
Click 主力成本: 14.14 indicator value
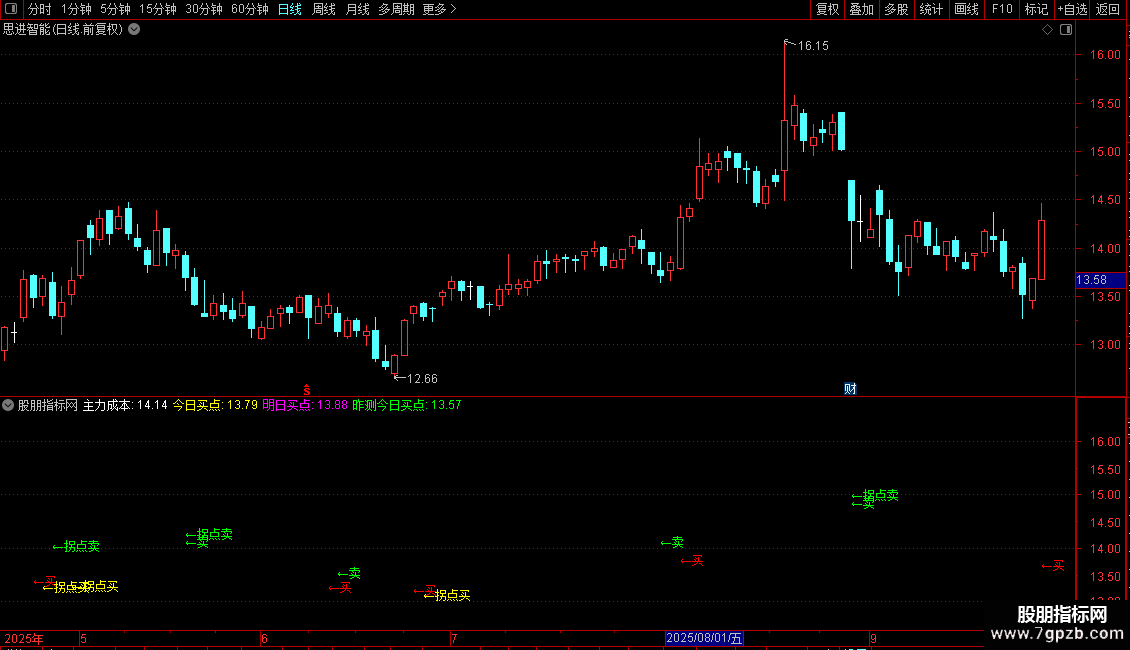tap(125, 406)
